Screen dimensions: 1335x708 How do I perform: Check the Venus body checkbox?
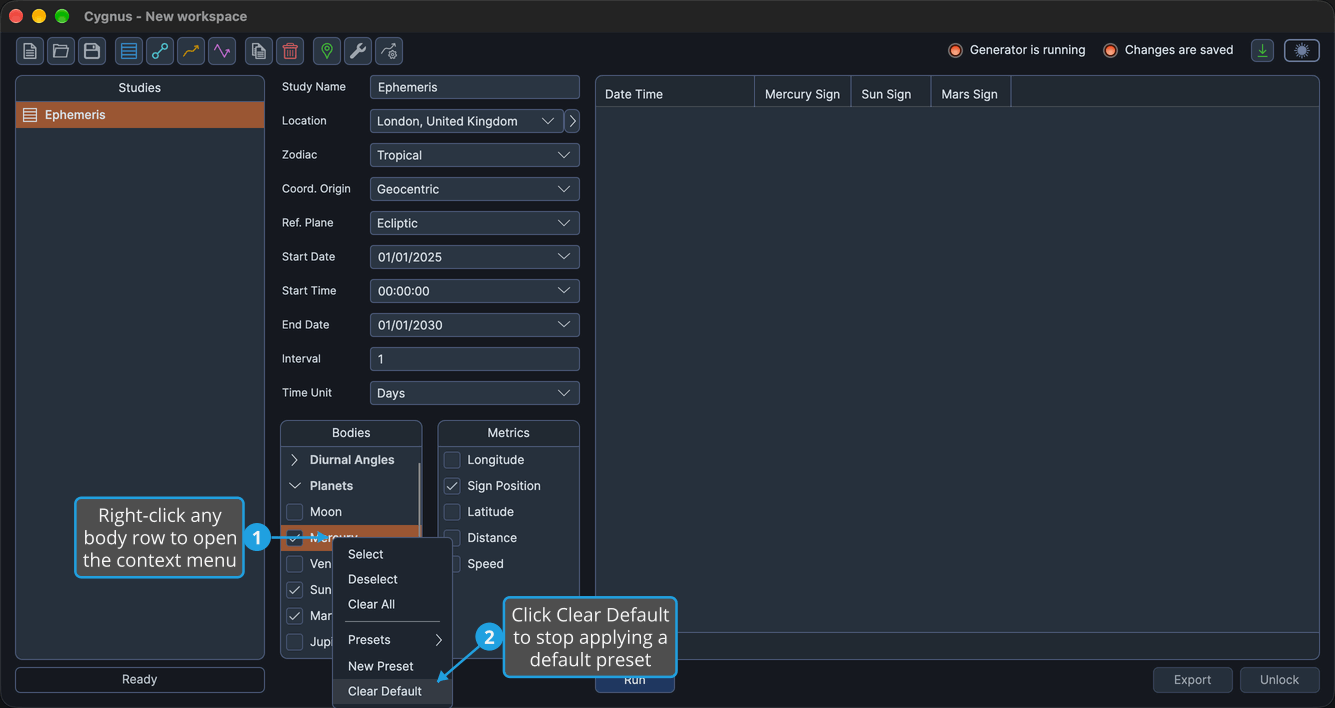(x=295, y=564)
